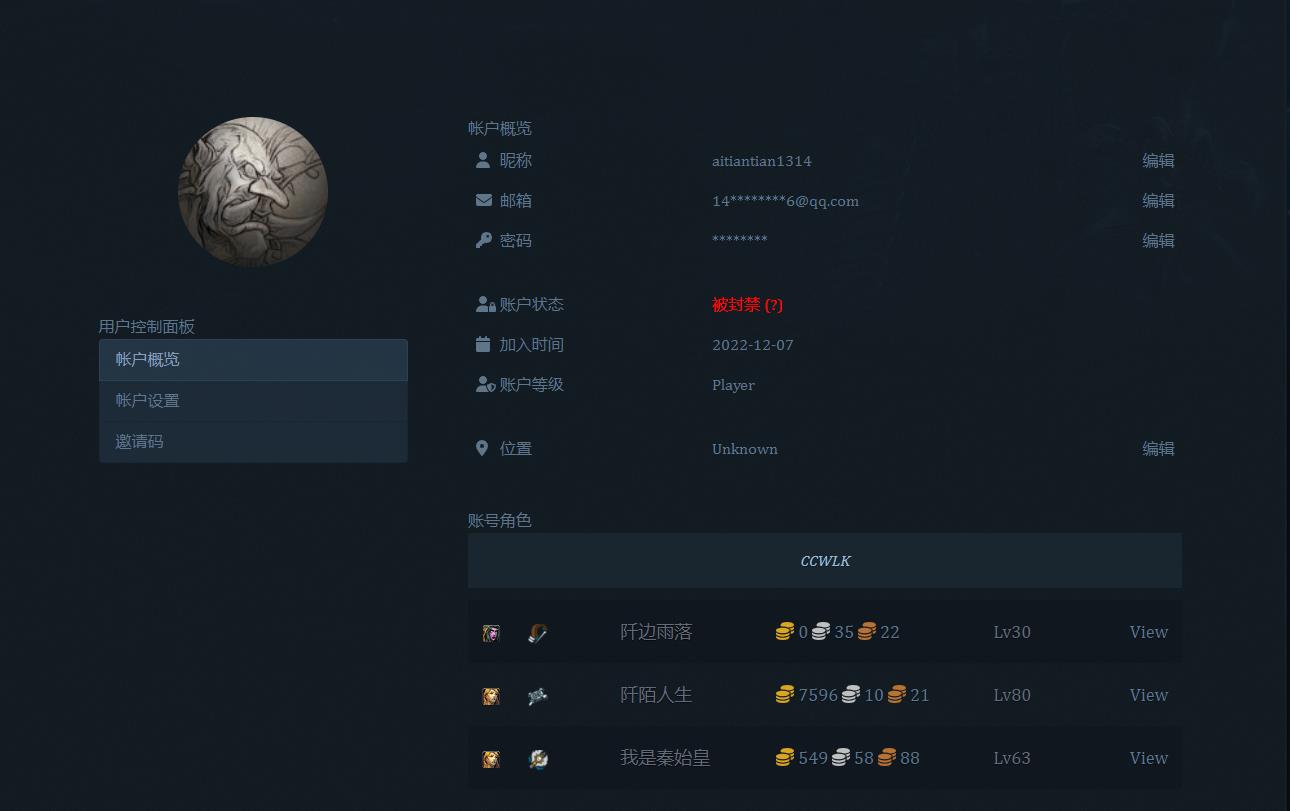Expand the CCWLK character list header
The height and width of the screenshot is (811, 1290).
point(825,561)
